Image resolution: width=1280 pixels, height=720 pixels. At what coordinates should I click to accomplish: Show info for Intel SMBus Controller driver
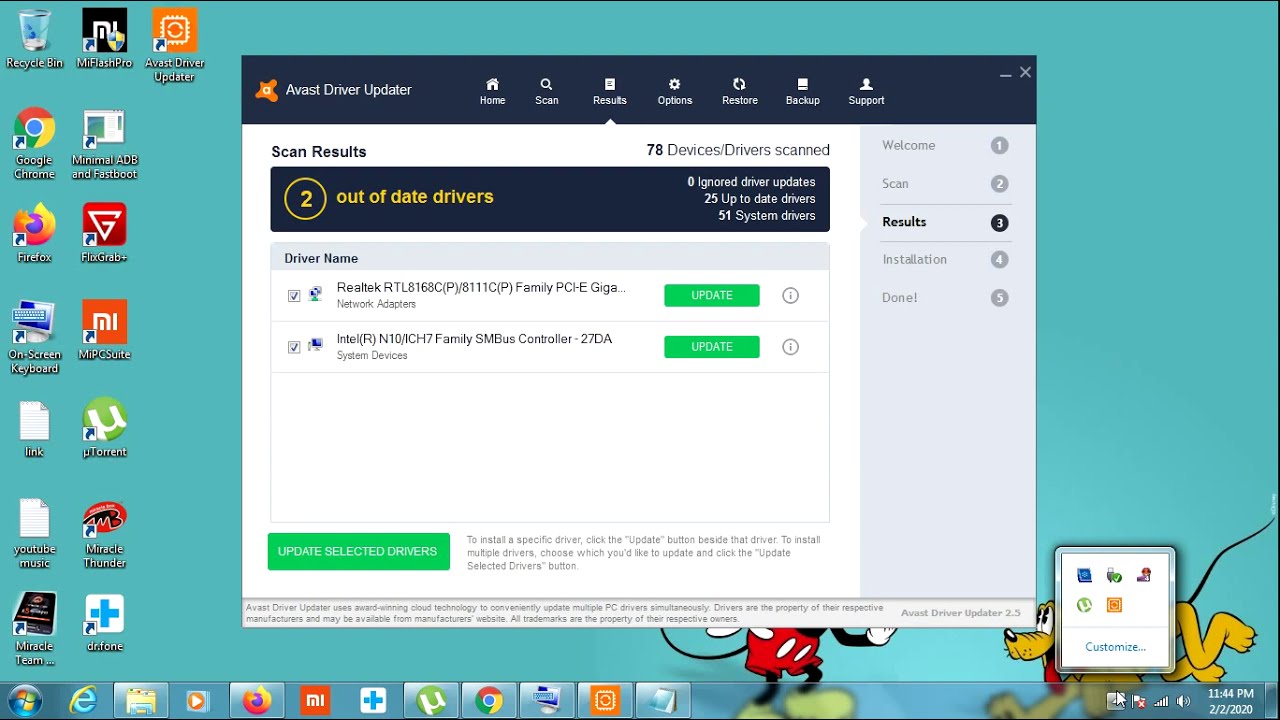(790, 347)
